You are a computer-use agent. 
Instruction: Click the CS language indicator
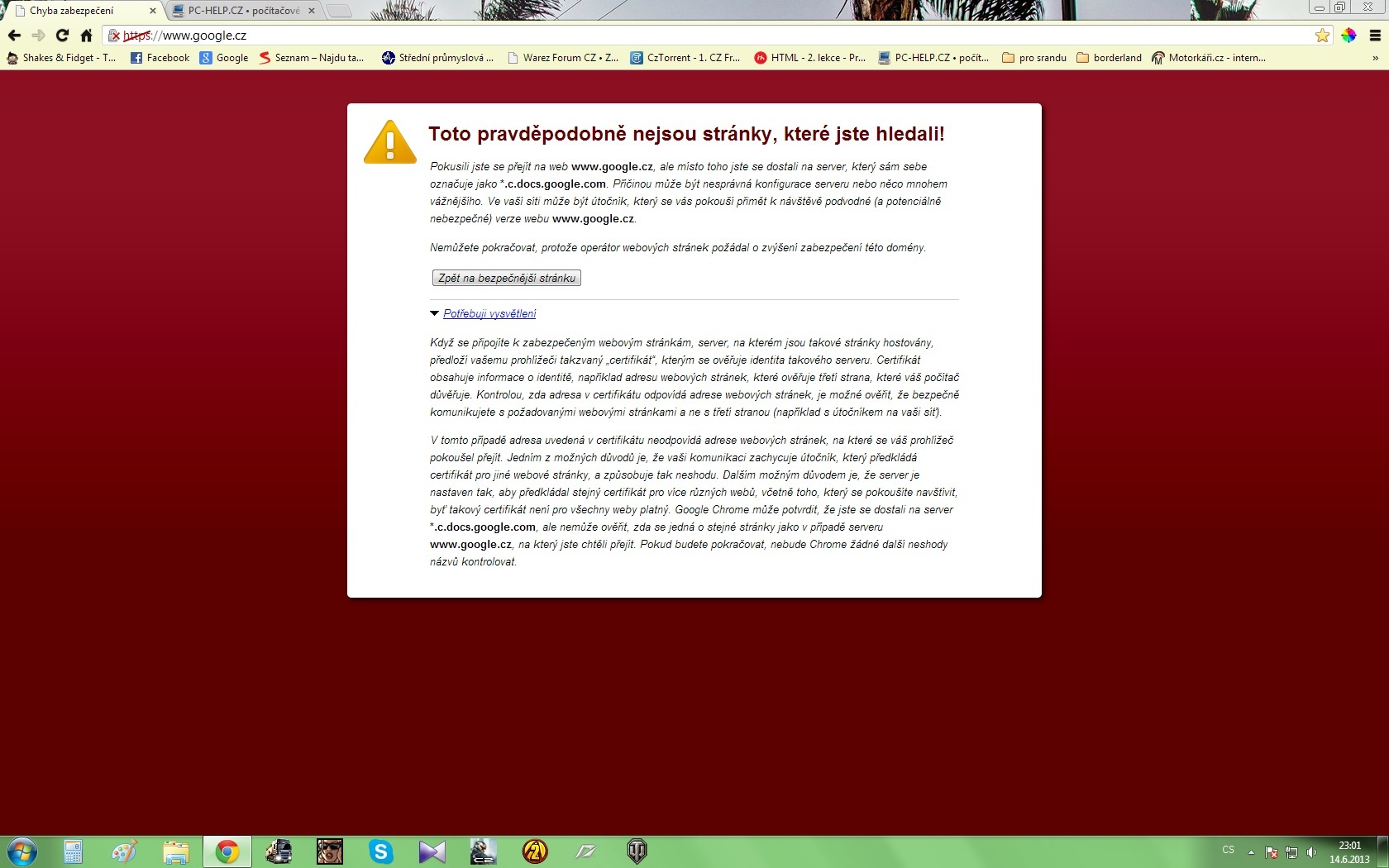click(1228, 851)
